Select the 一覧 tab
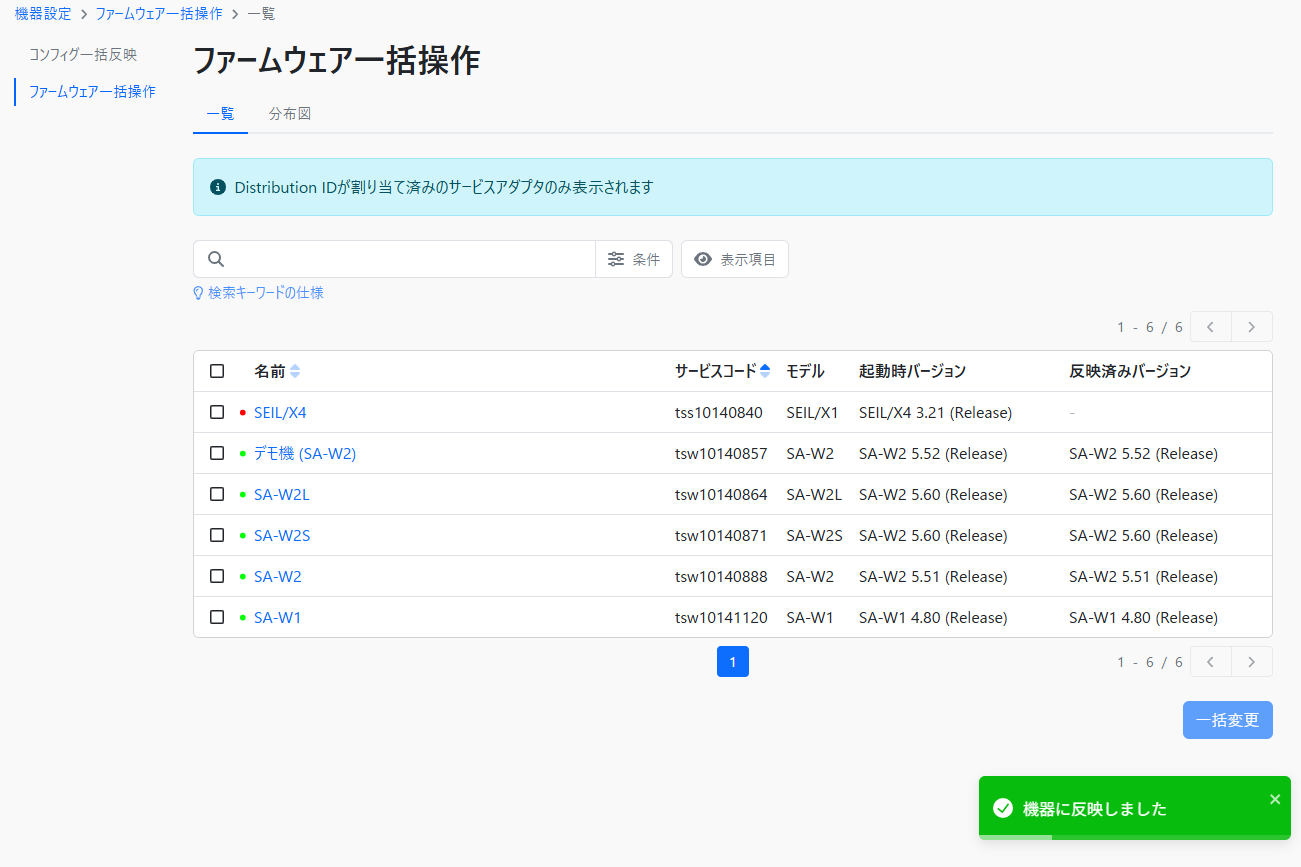Image resolution: width=1301 pixels, height=867 pixels. coord(220,114)
